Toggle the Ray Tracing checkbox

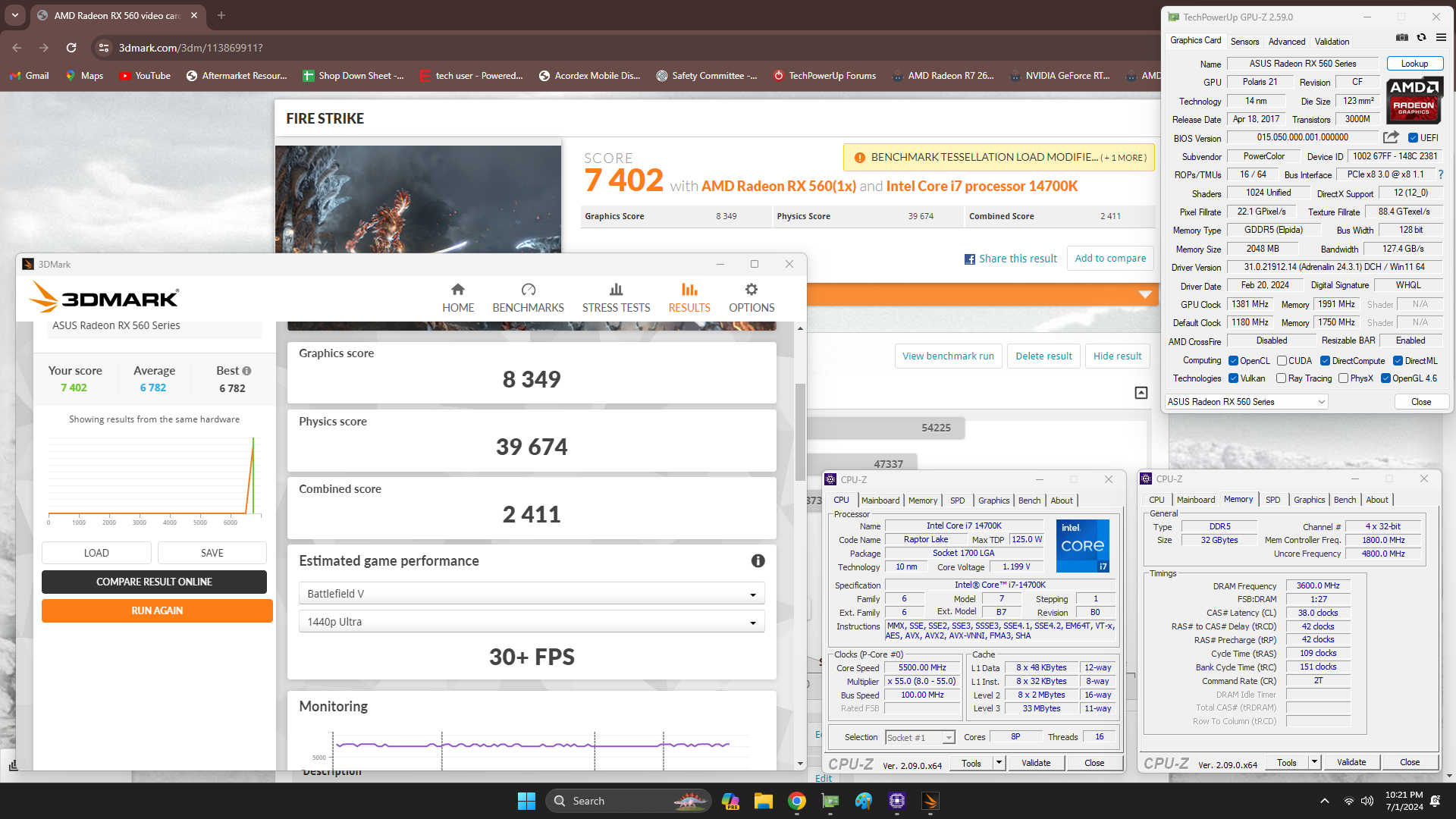pyautogui.click(x=1281, y=378)
